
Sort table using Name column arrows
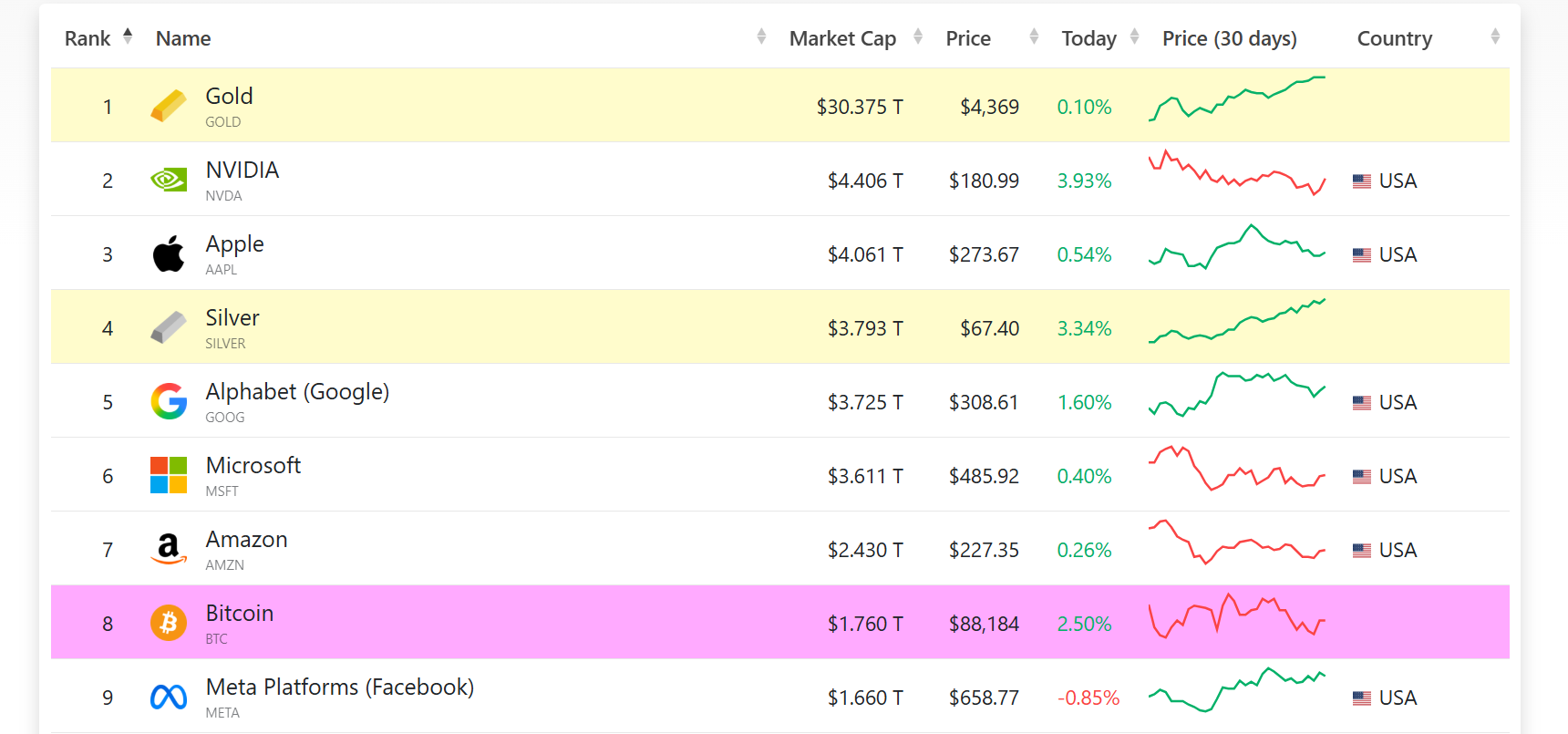(x=761, y=36)
